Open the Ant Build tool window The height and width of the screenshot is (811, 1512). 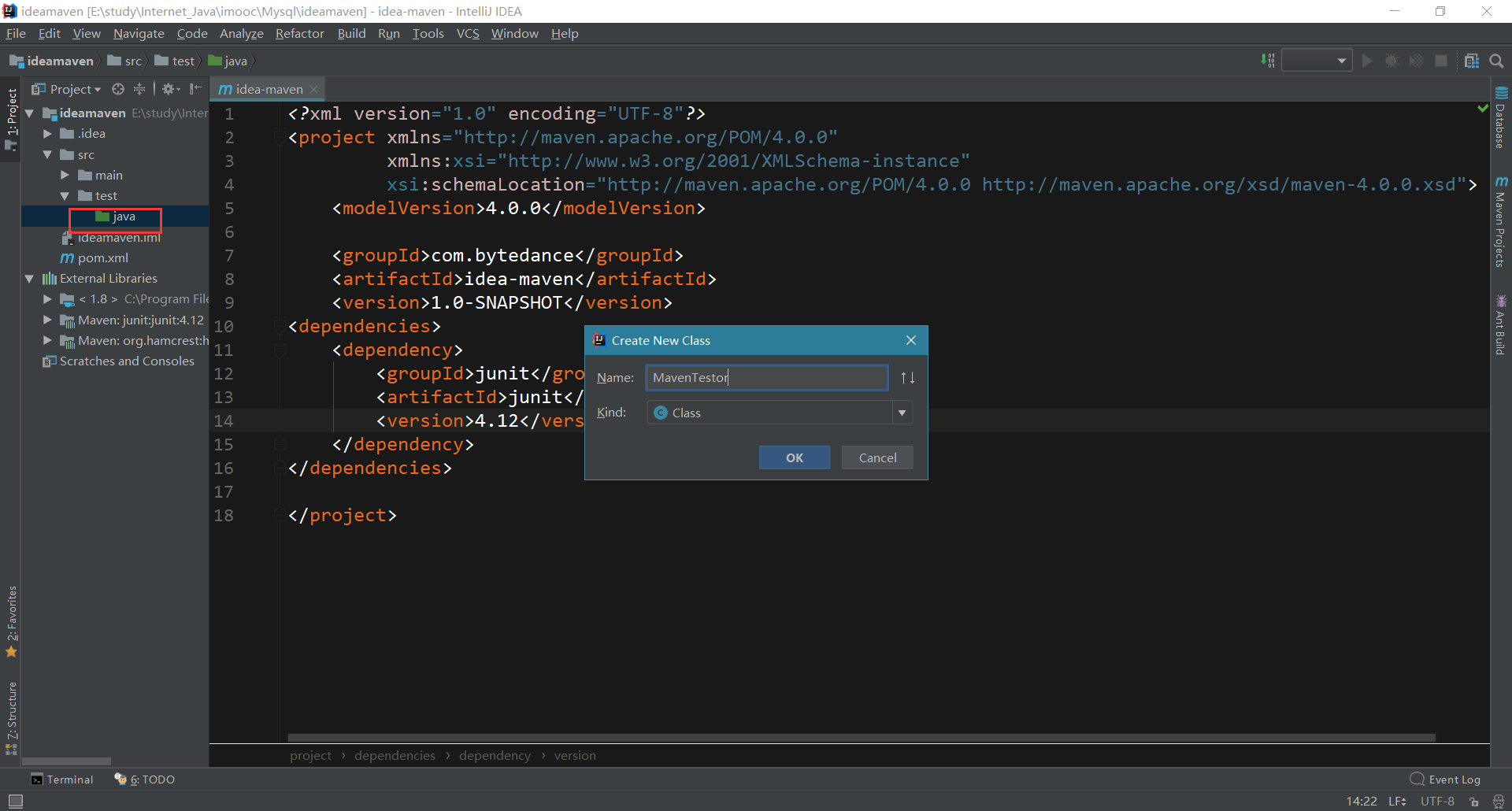[x=1501, y=324]
